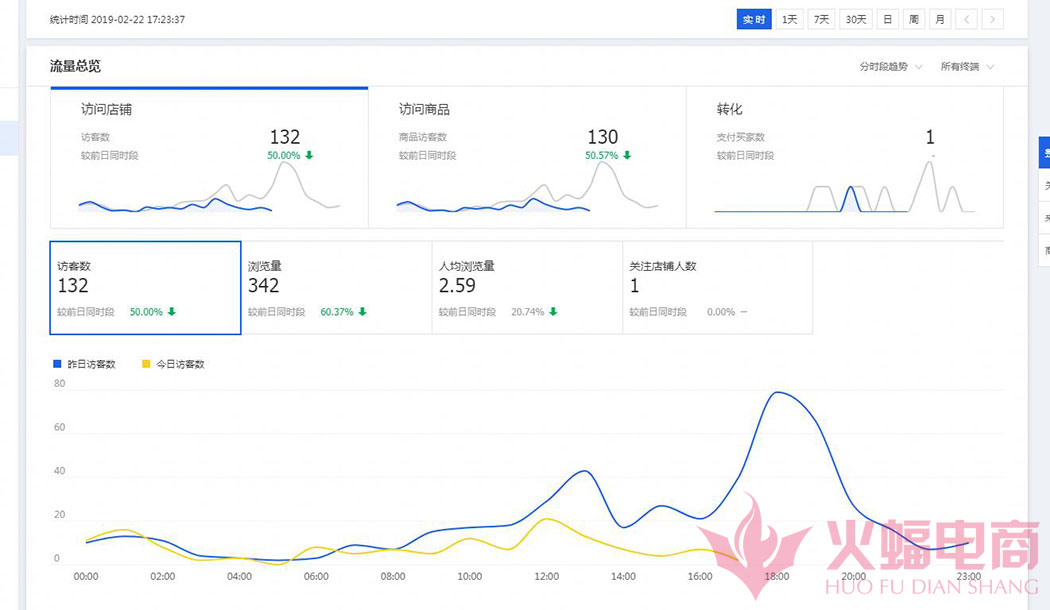Click the next period arrow button
1050x610 pixels.
click(992, 19)
